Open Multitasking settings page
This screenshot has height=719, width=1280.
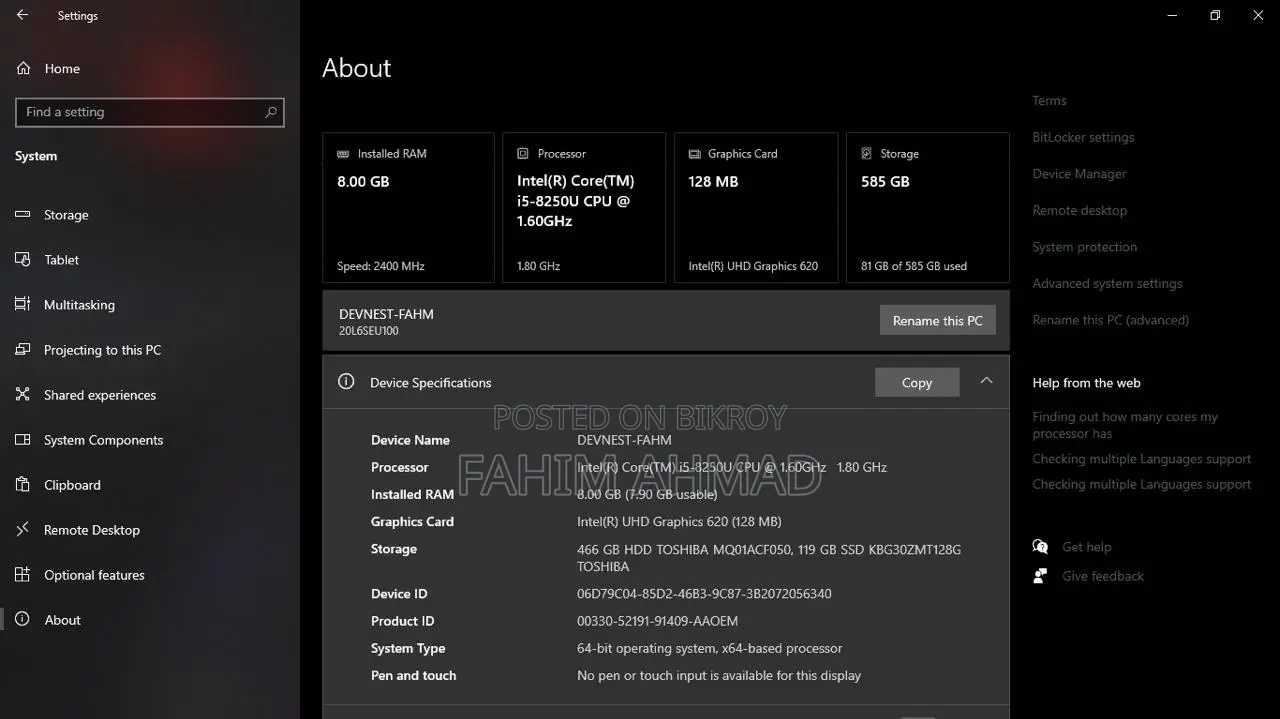[79, 305]
